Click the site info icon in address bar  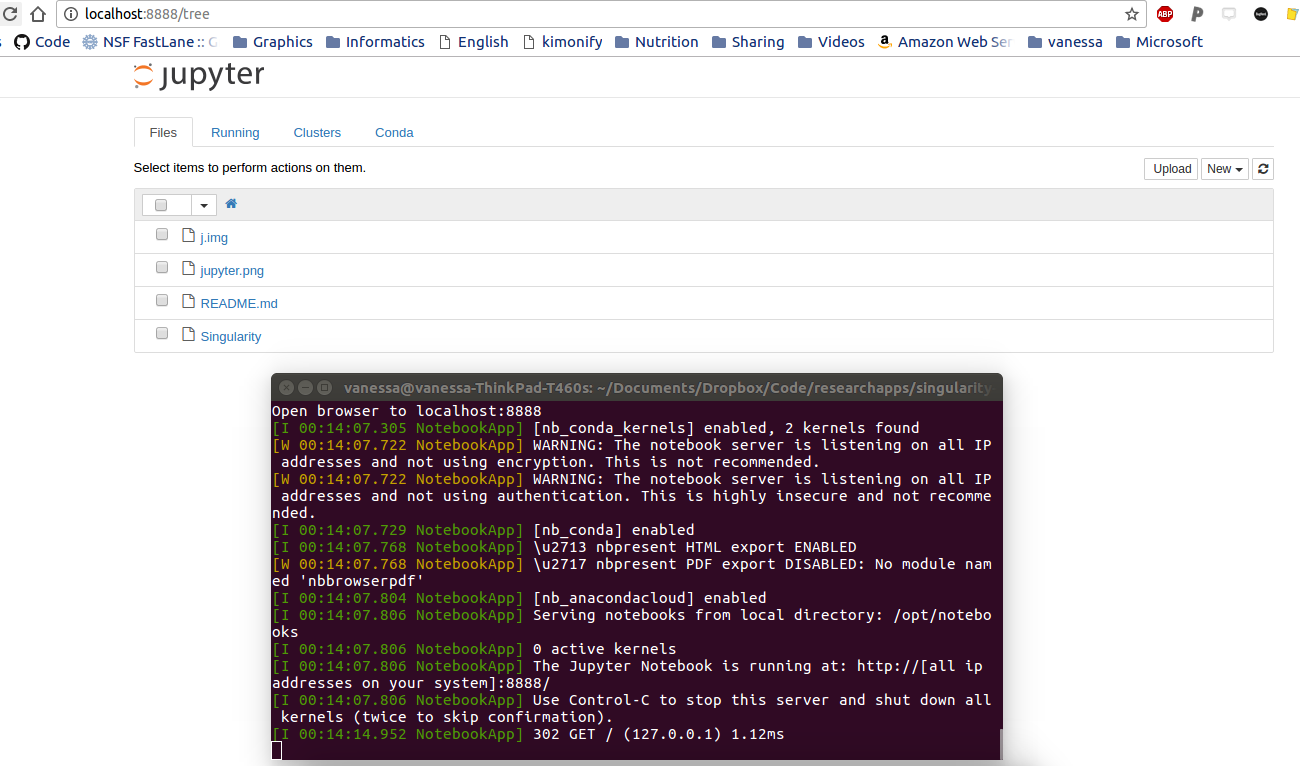tap(71, 14)
